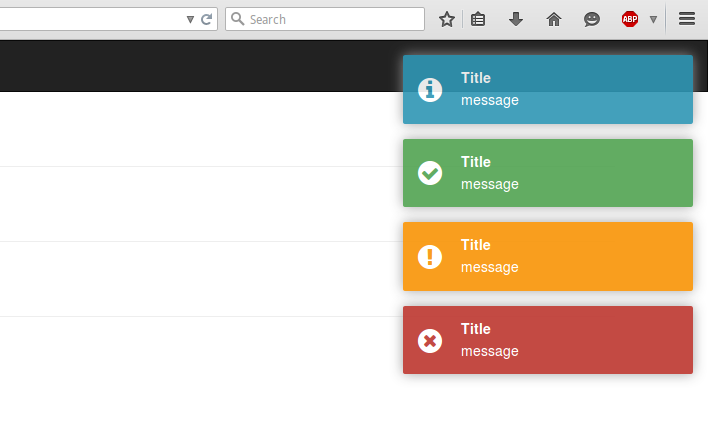Viewport: 708px width, 430px height.
Task: Click the Title of the blue info toast
Action: (x=476, y=78)
